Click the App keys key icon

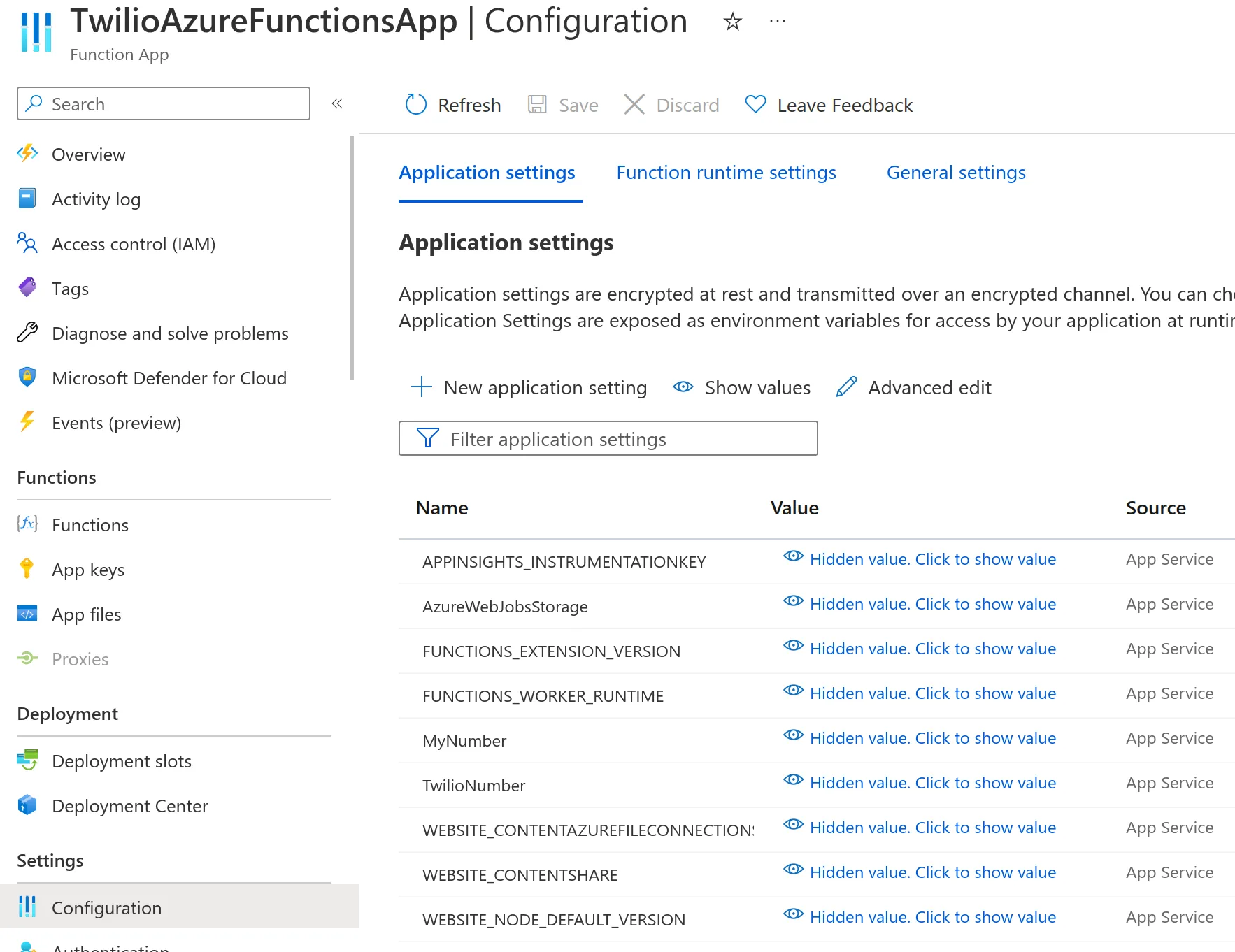coord(27,569)
